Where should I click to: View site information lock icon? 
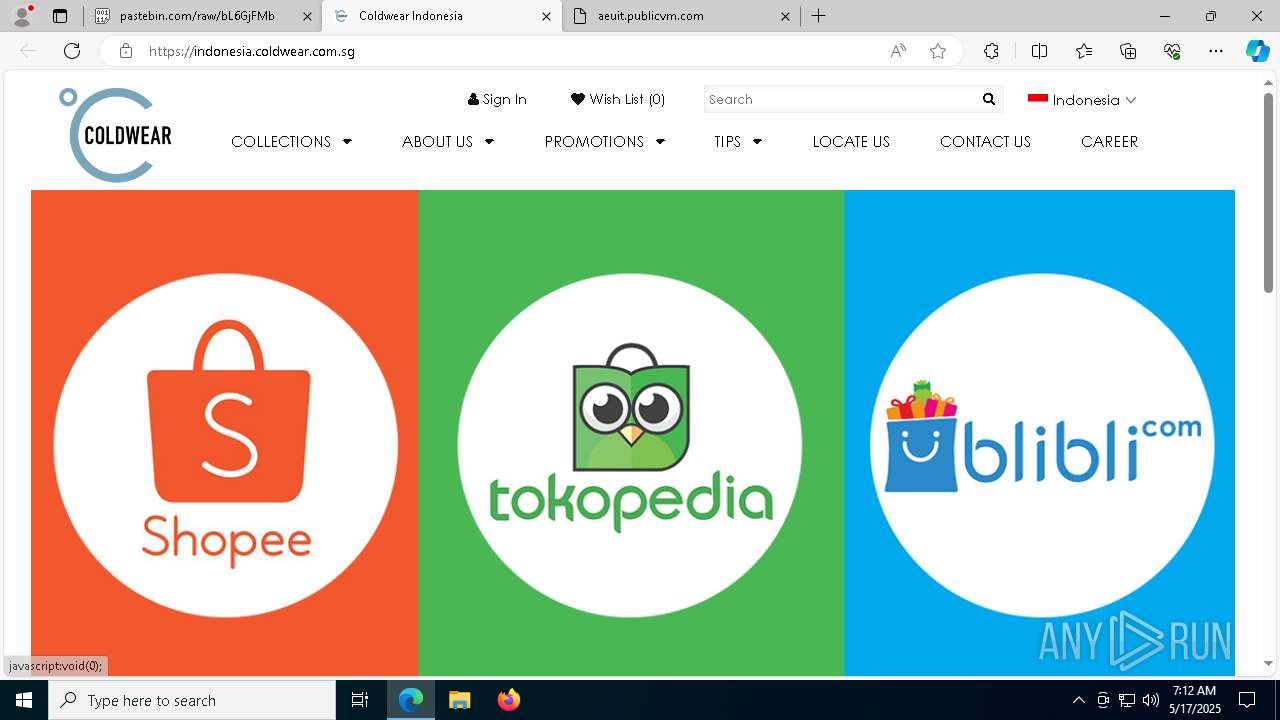tap(126, 51)
